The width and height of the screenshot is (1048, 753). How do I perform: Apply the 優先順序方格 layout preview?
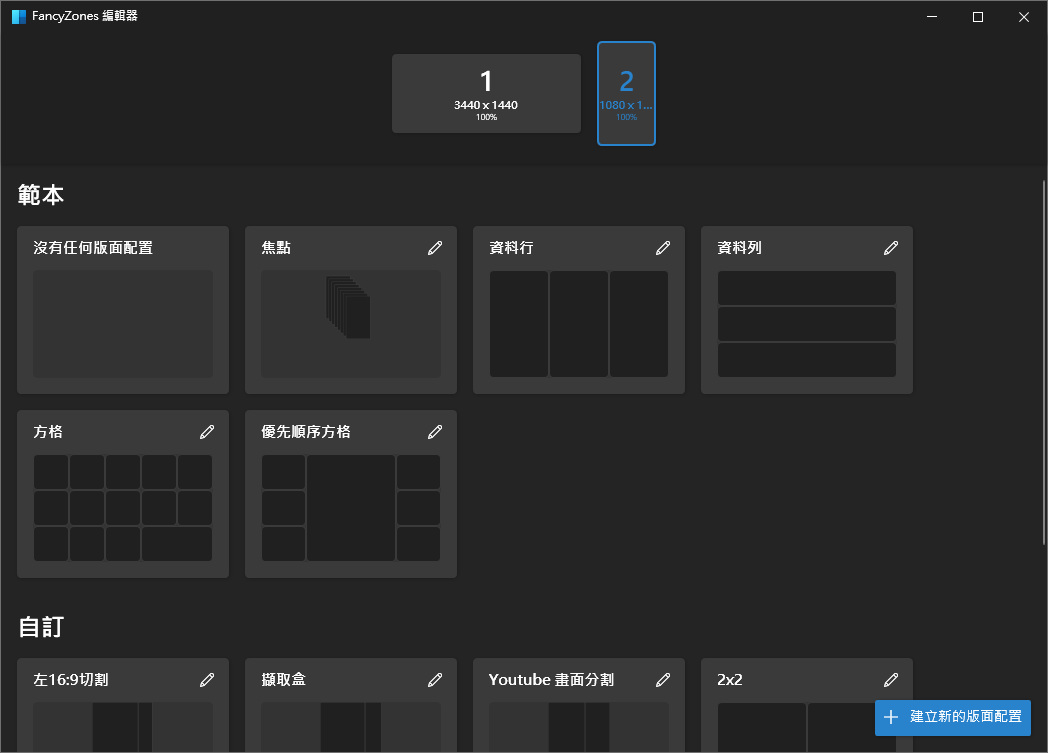click(x=350, y=505)
